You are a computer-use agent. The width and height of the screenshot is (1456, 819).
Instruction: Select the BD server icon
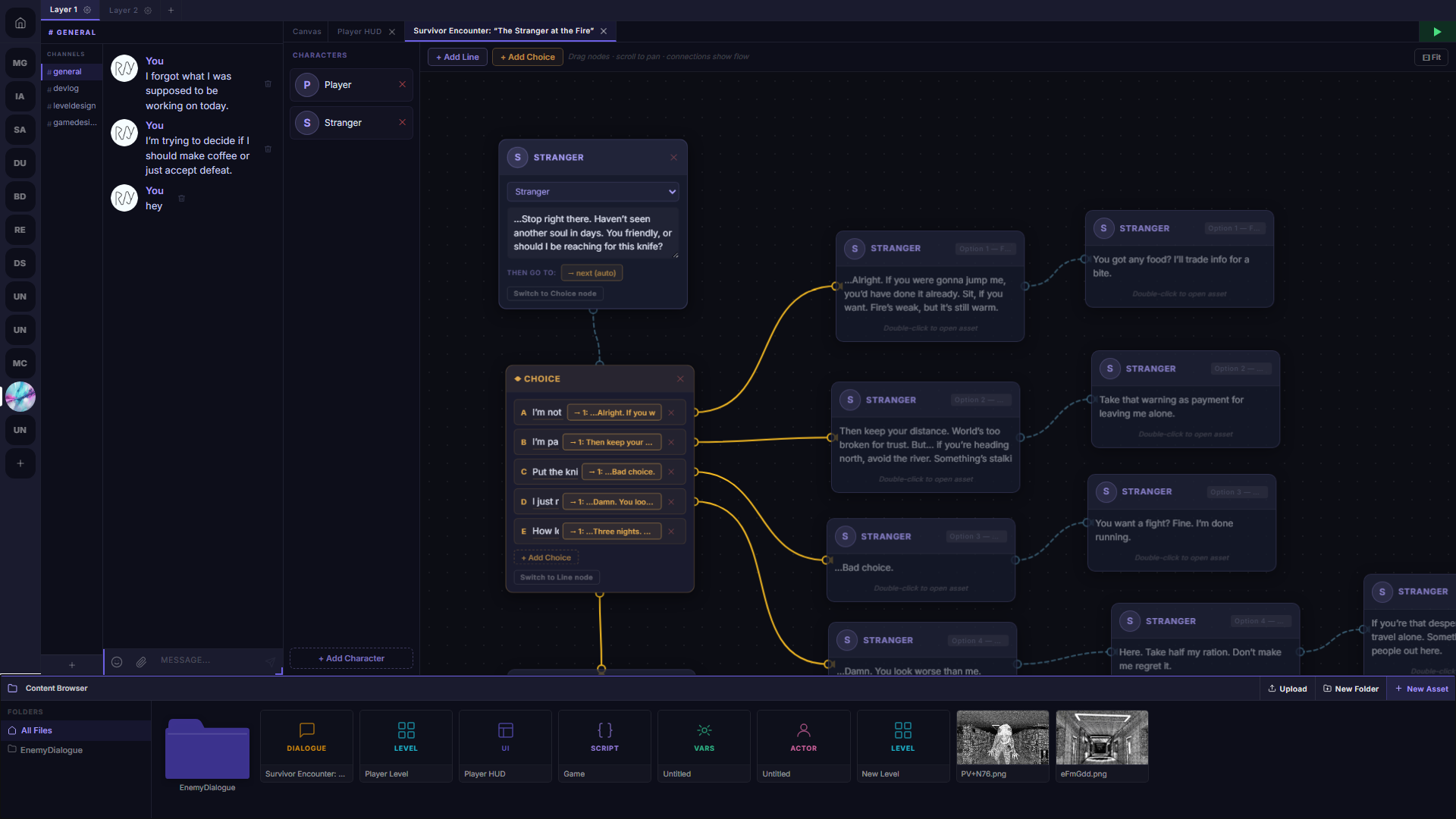[20, 196]
